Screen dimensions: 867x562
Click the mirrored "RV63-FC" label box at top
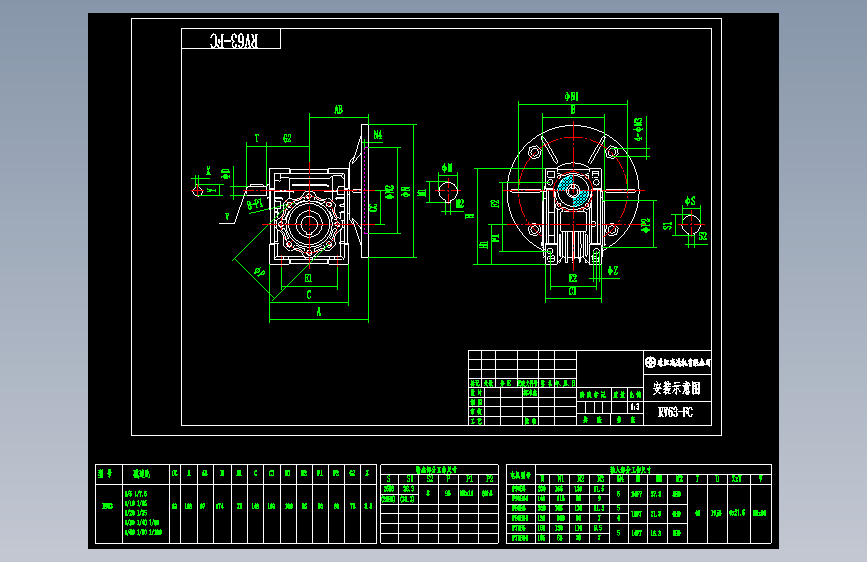point(231,39)
